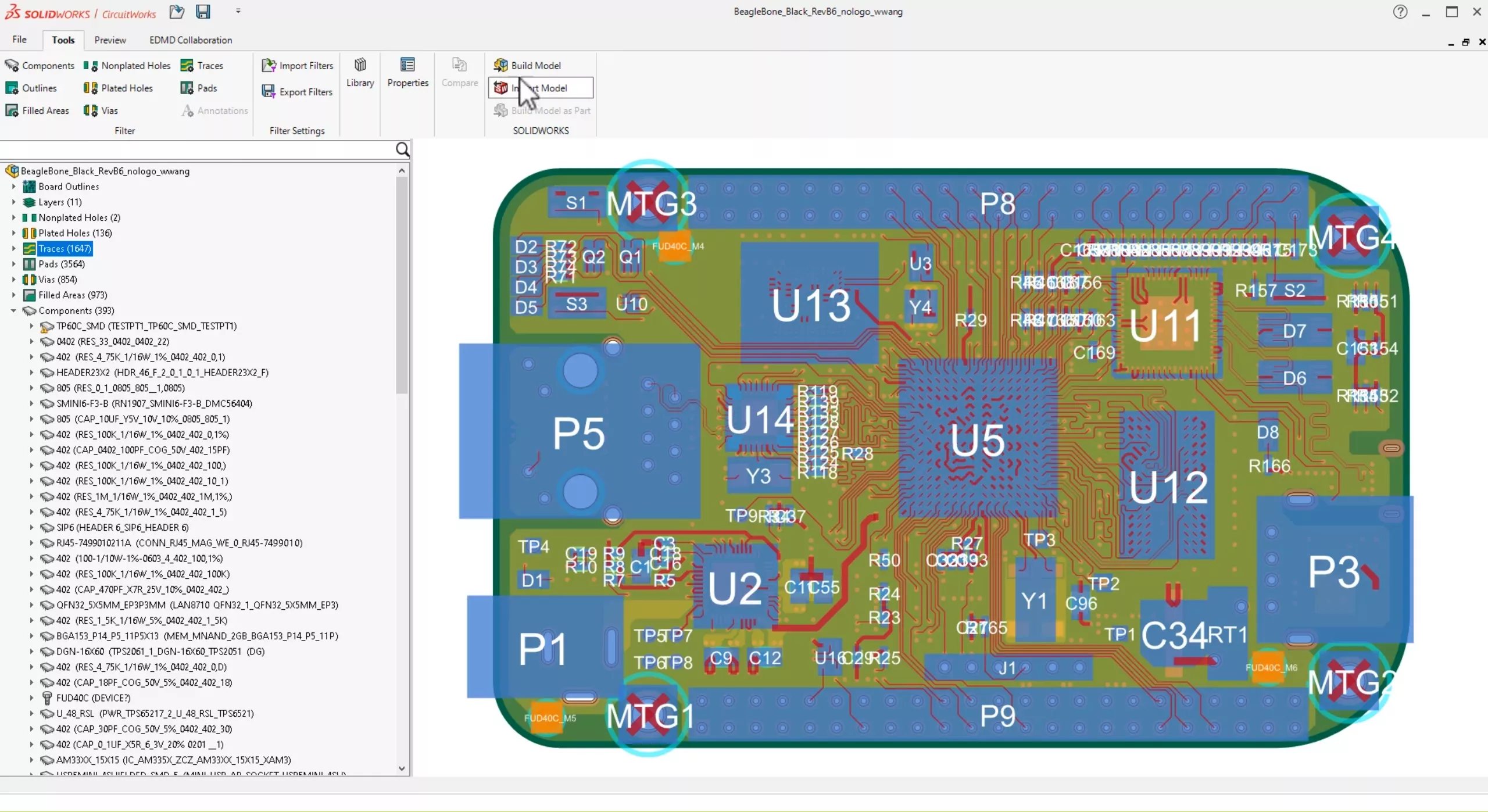Open the component Library
Viewport: 1488px width, 812px height.
(360, 73)
